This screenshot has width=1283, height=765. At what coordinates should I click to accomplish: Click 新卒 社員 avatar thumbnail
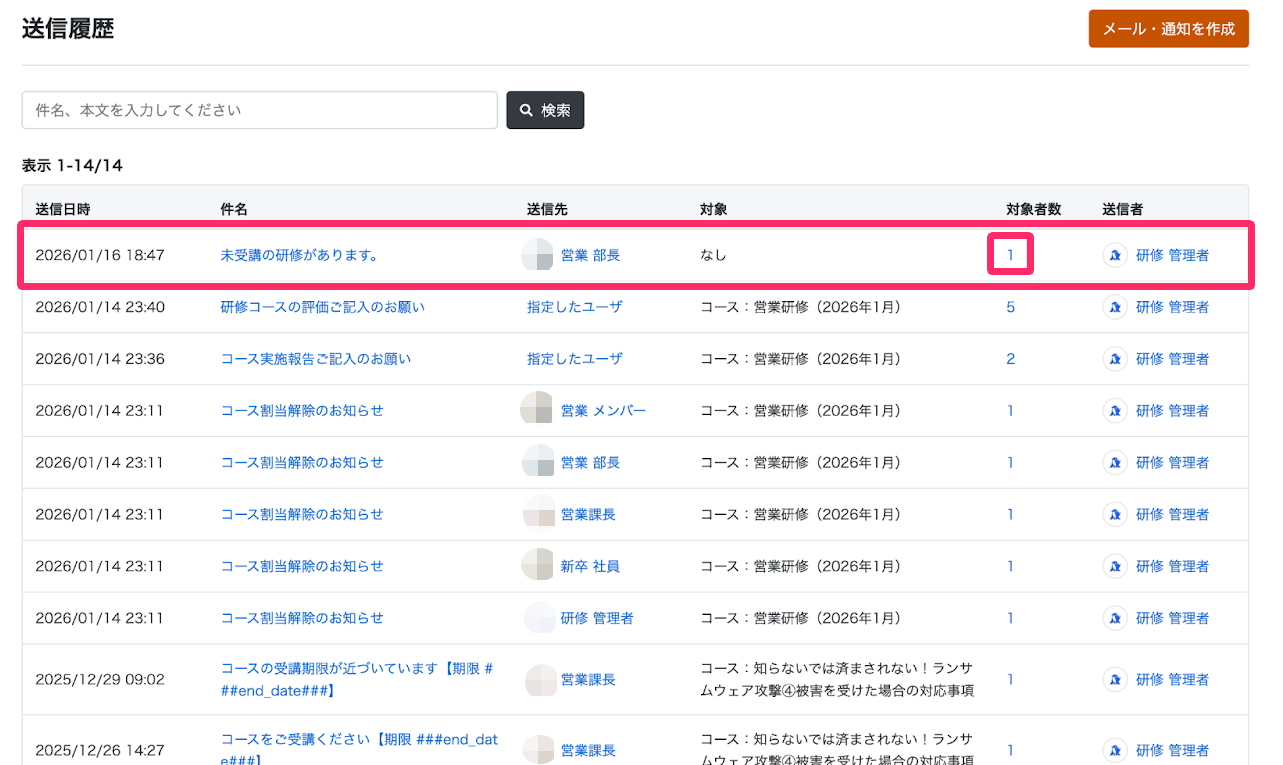pyautogui.click(x=537, y=566)
